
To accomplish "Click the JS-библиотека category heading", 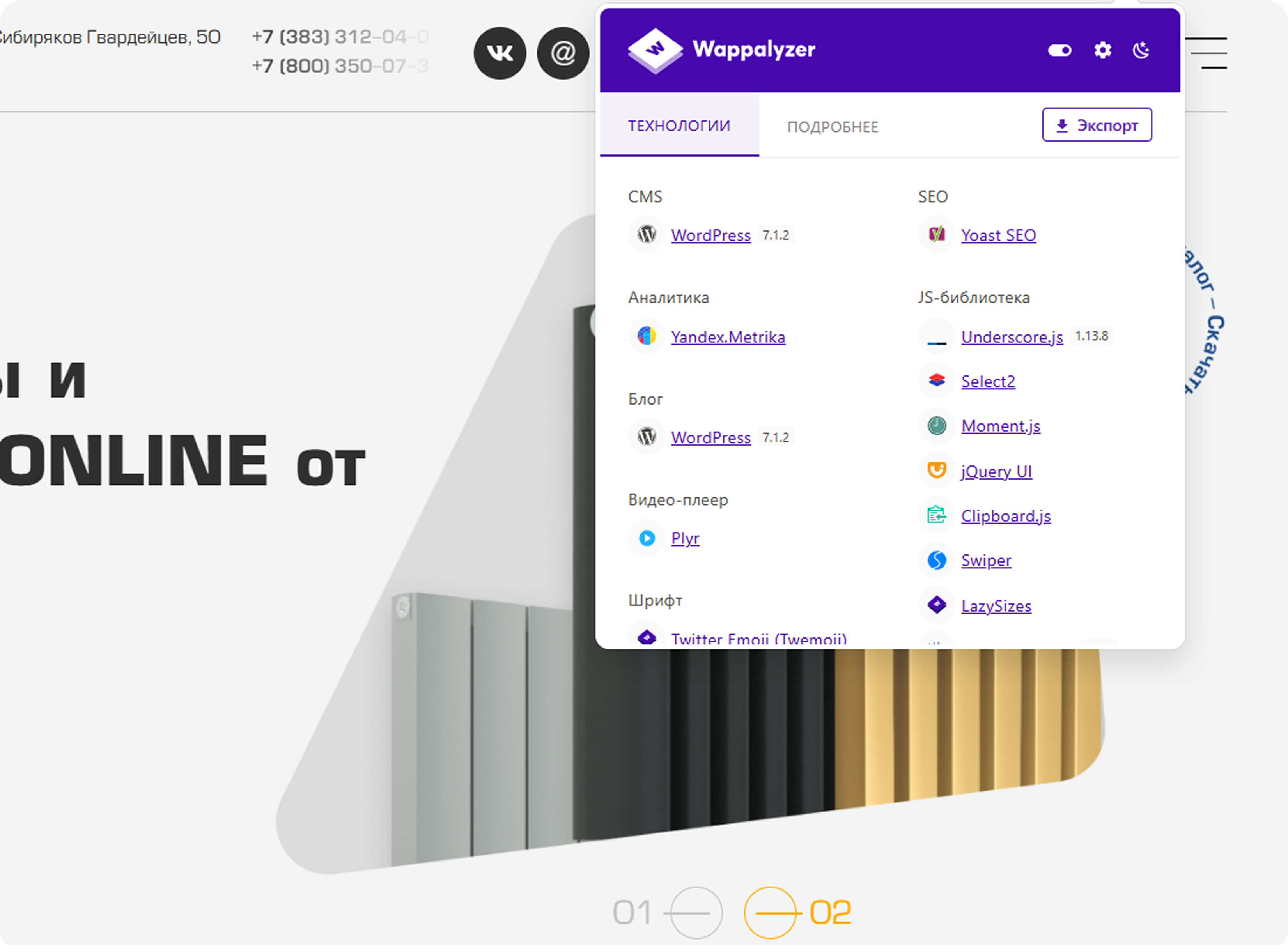I will (x=974, y=298).
